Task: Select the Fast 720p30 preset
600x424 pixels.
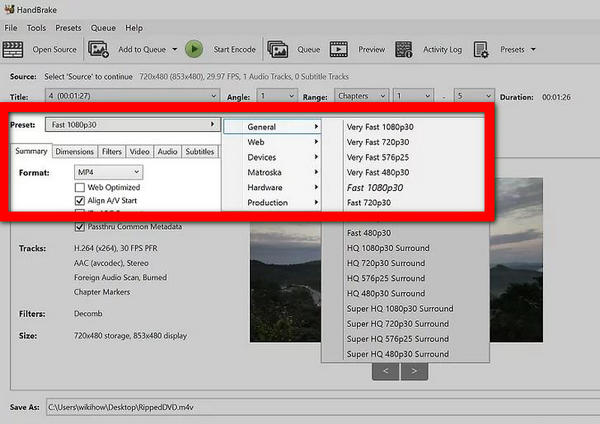Action: pyautogui.click(x=368, y=203)
